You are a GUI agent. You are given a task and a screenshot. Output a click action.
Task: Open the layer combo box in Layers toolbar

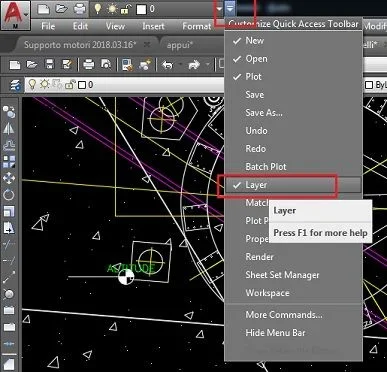pos(124,85)
